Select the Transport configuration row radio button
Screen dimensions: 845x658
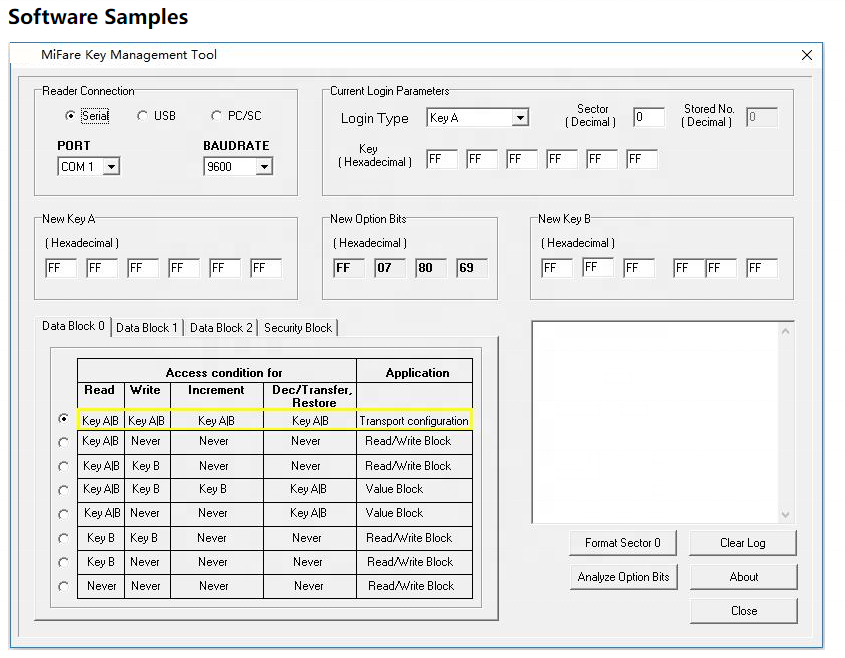(x=64, y=419)
